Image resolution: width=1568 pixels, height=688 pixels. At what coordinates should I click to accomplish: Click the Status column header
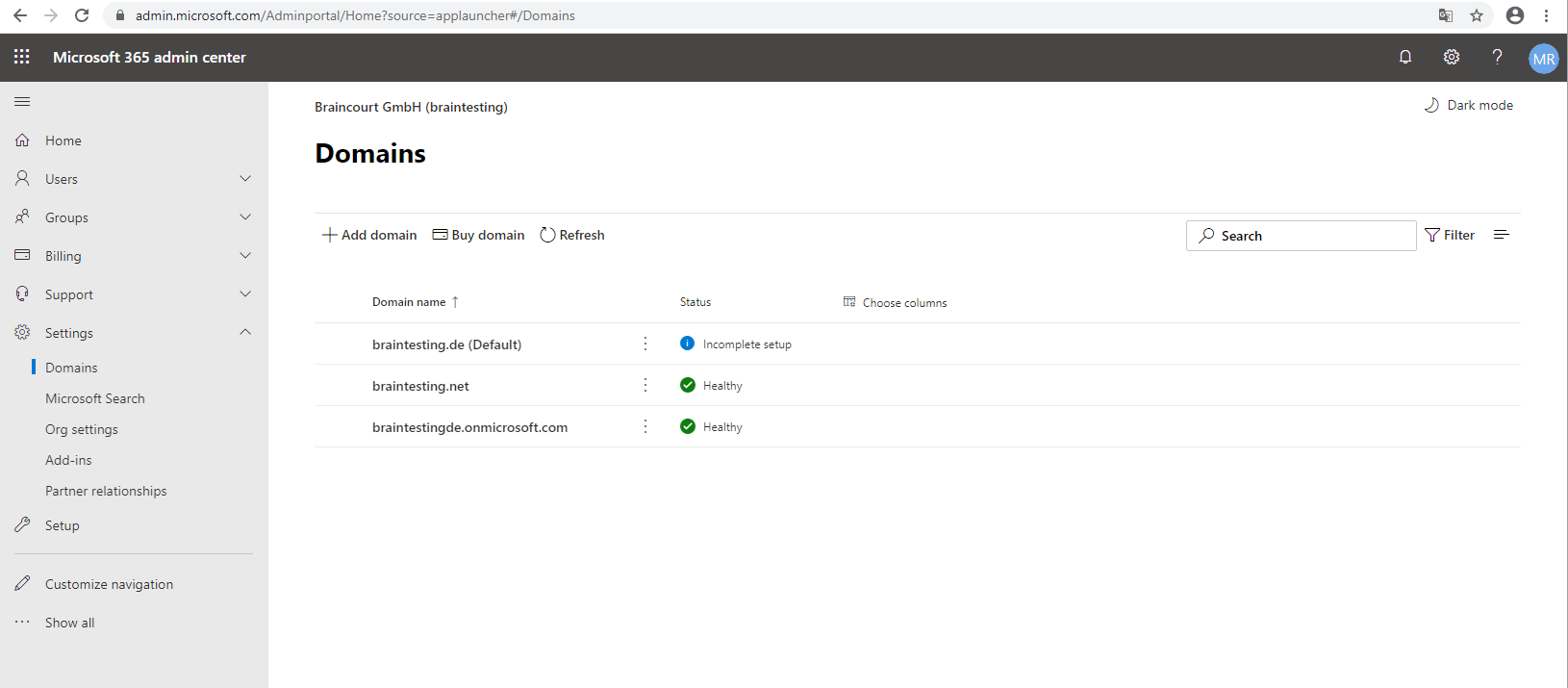pyautogui.click(x=695, y=302)
